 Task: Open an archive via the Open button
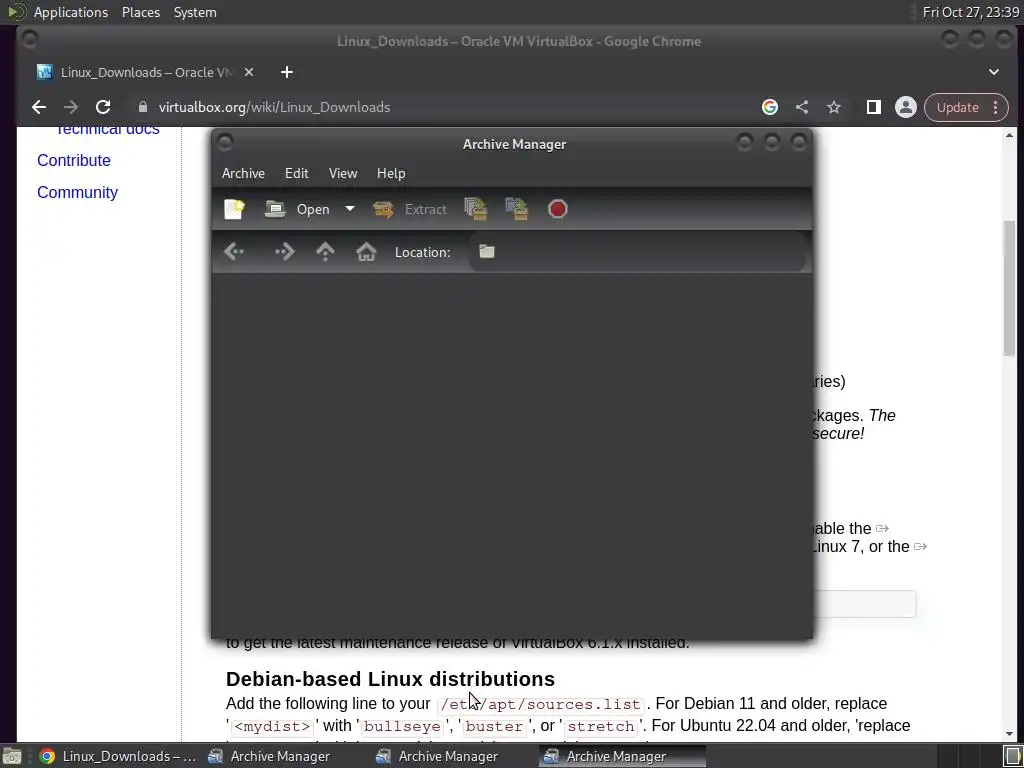298,209
